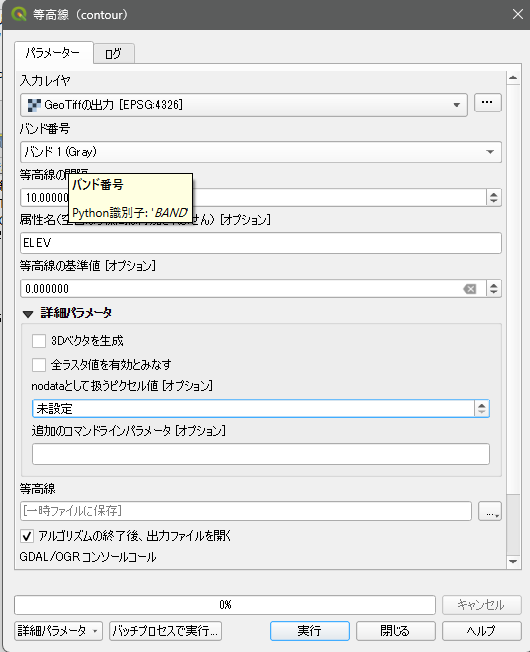
Task: Select the パラメーター tab
Action: click(53, 53)
